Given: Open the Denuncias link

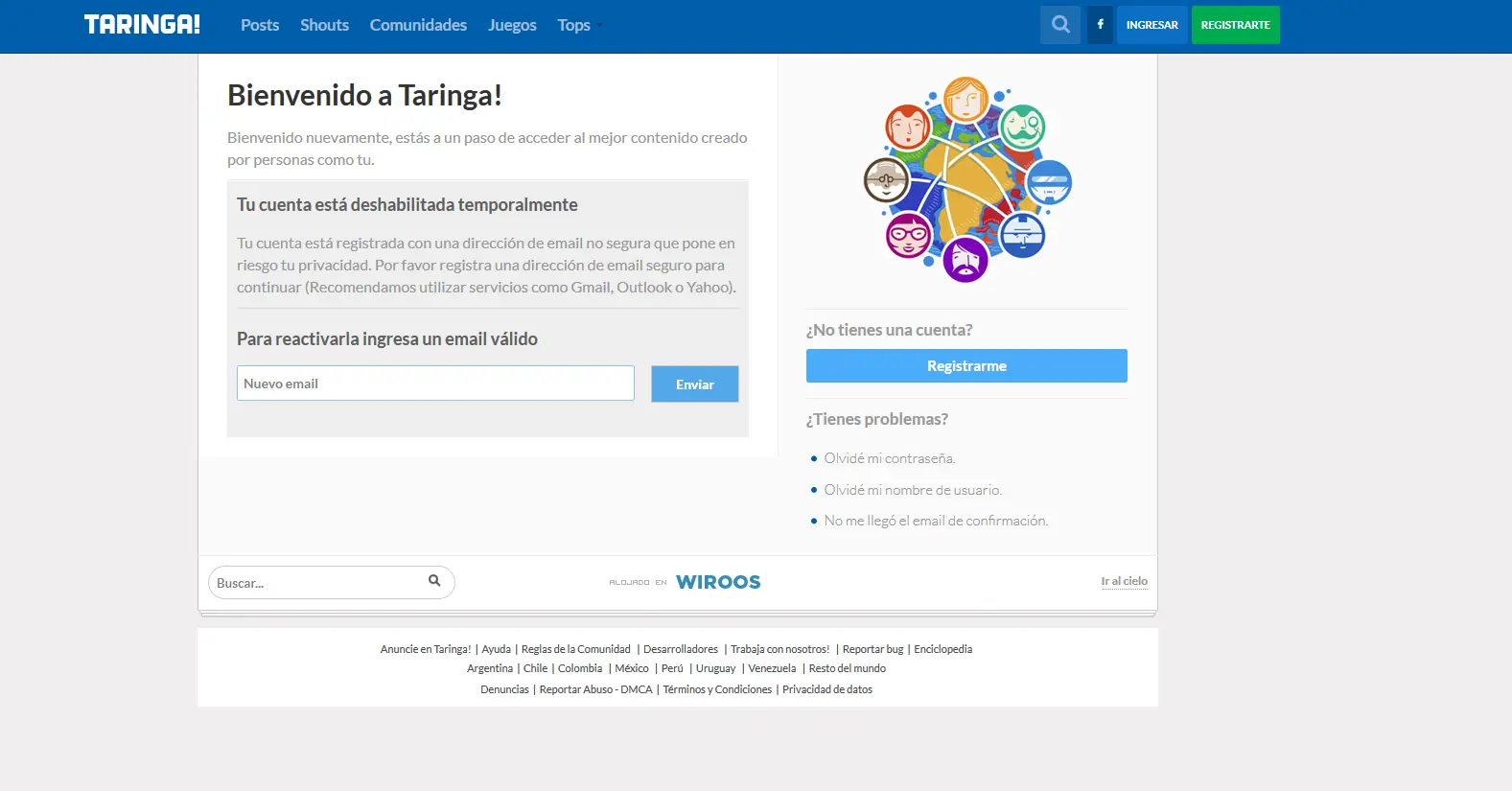Looking at the screenshot, I should pos(504,689).
